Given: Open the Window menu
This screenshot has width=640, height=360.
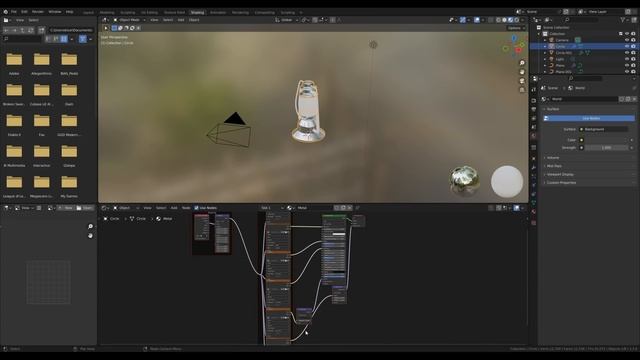Looking at the screenshot, I should pyautogui.click(x=55, y=12).
